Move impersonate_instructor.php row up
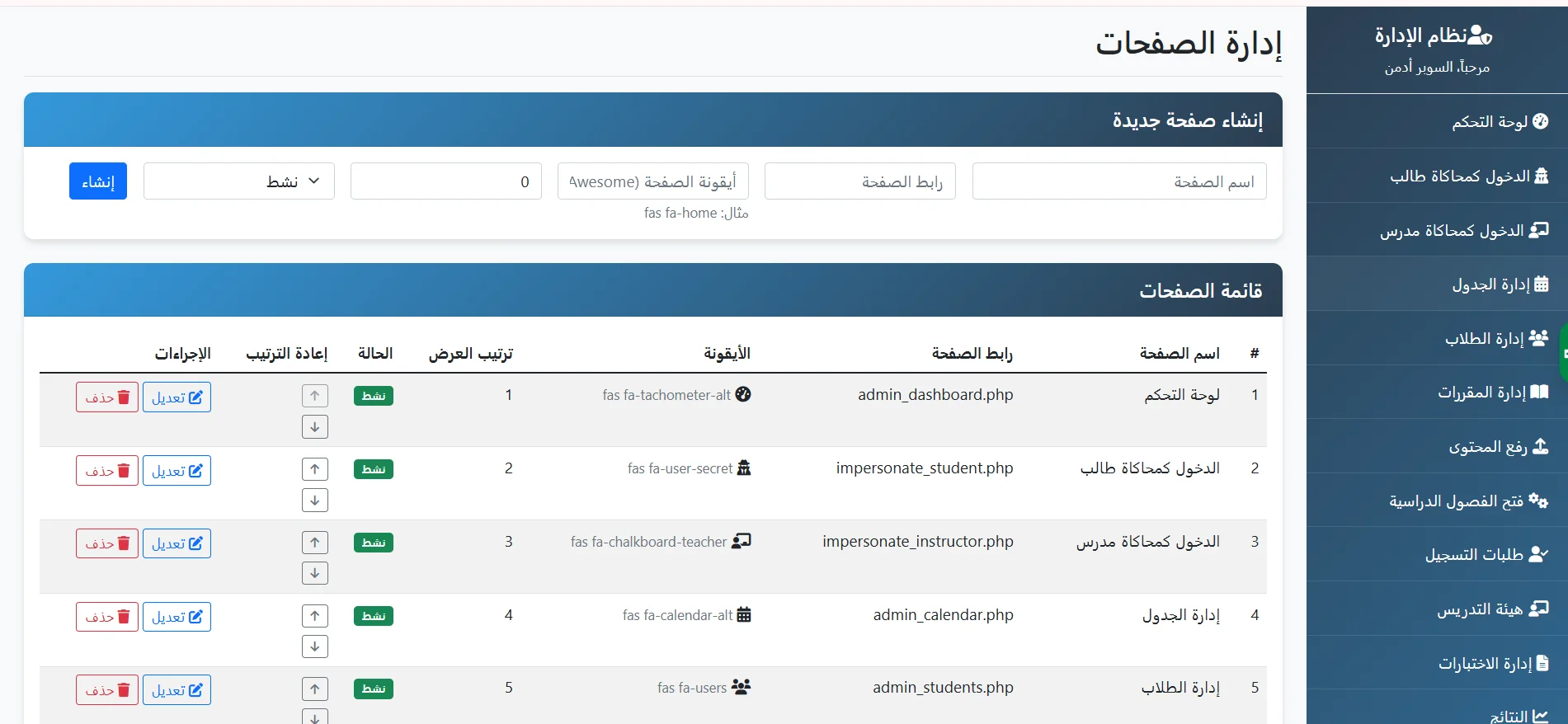 (315, 543)
